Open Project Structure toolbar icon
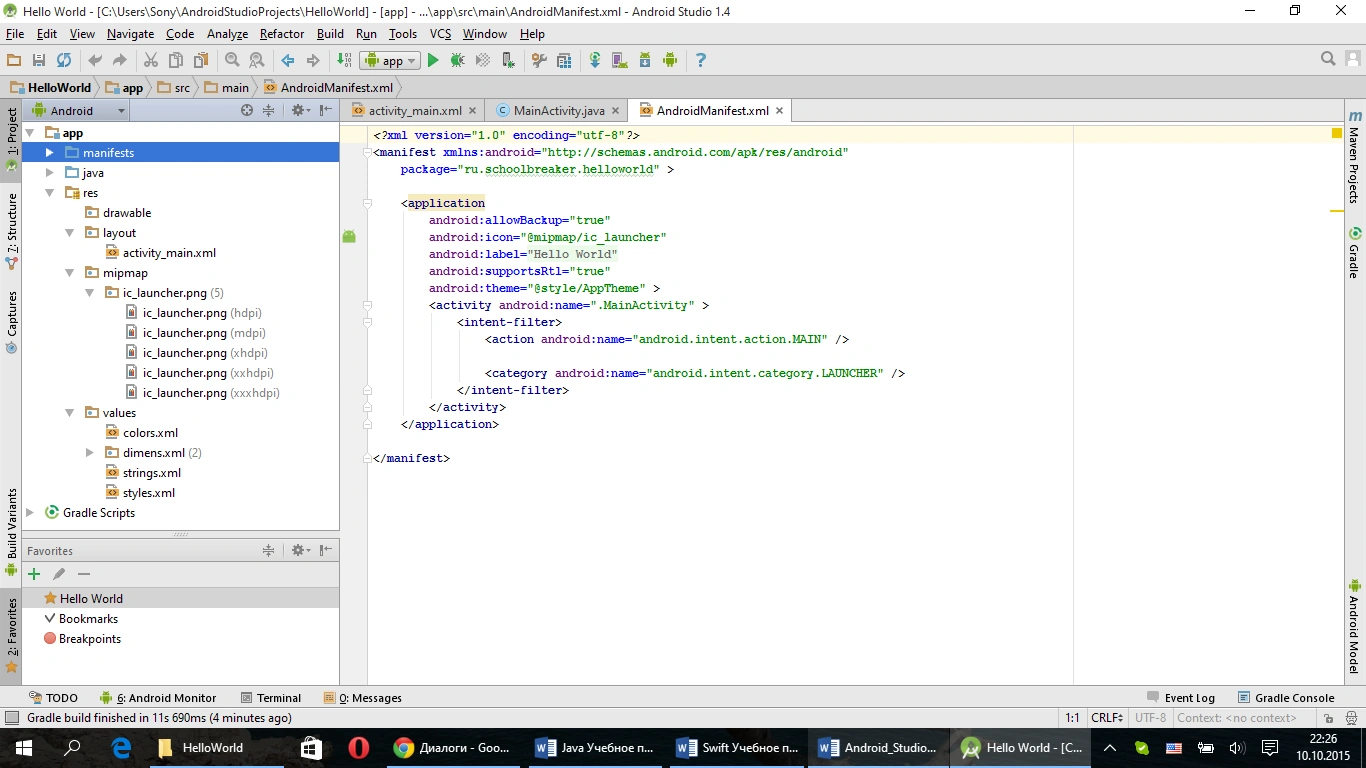1366x768 pixels. (x=564, y=61)
